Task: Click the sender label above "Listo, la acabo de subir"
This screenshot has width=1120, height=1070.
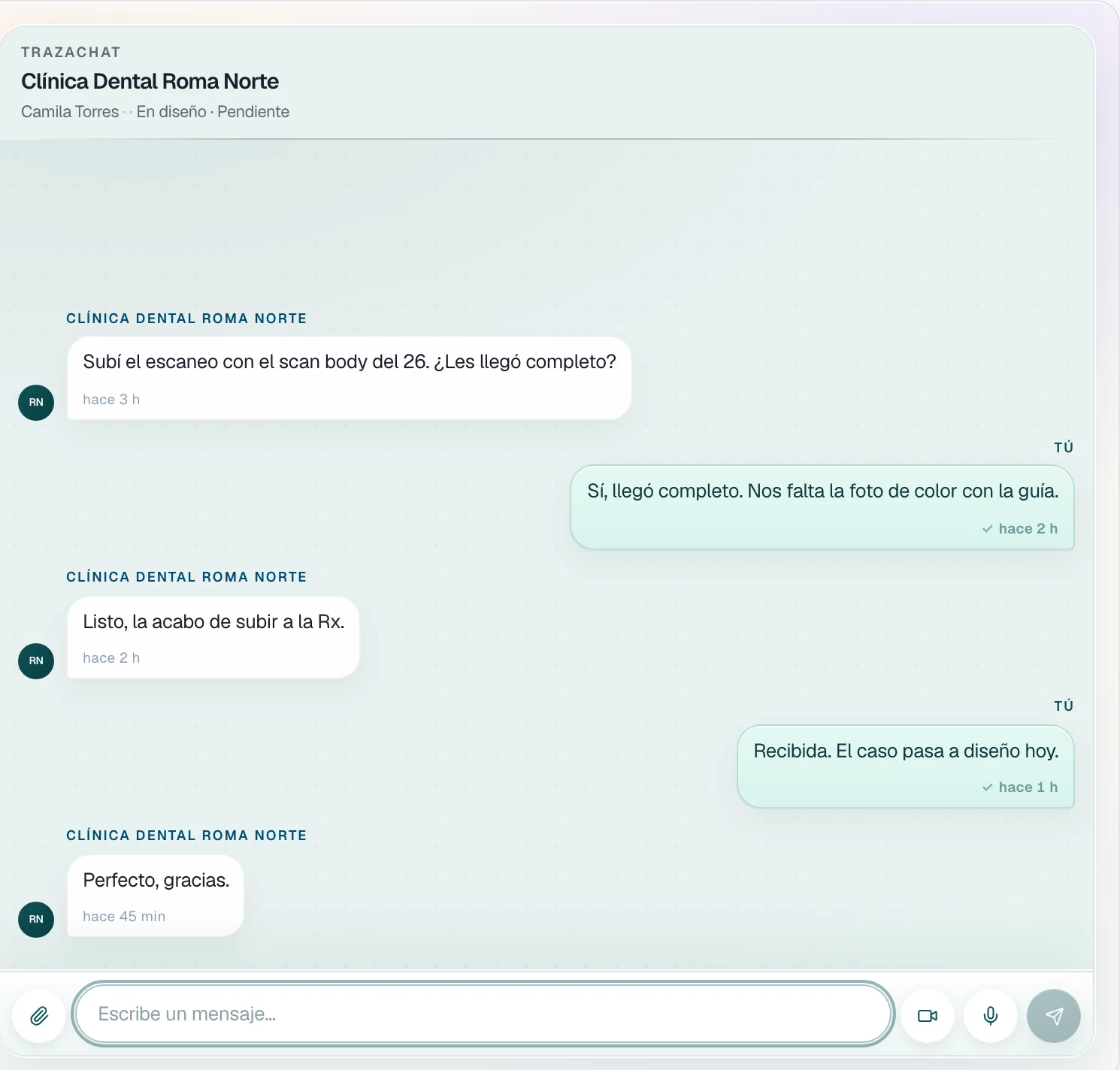Action: pyautogui.click(x=186, y=577)
